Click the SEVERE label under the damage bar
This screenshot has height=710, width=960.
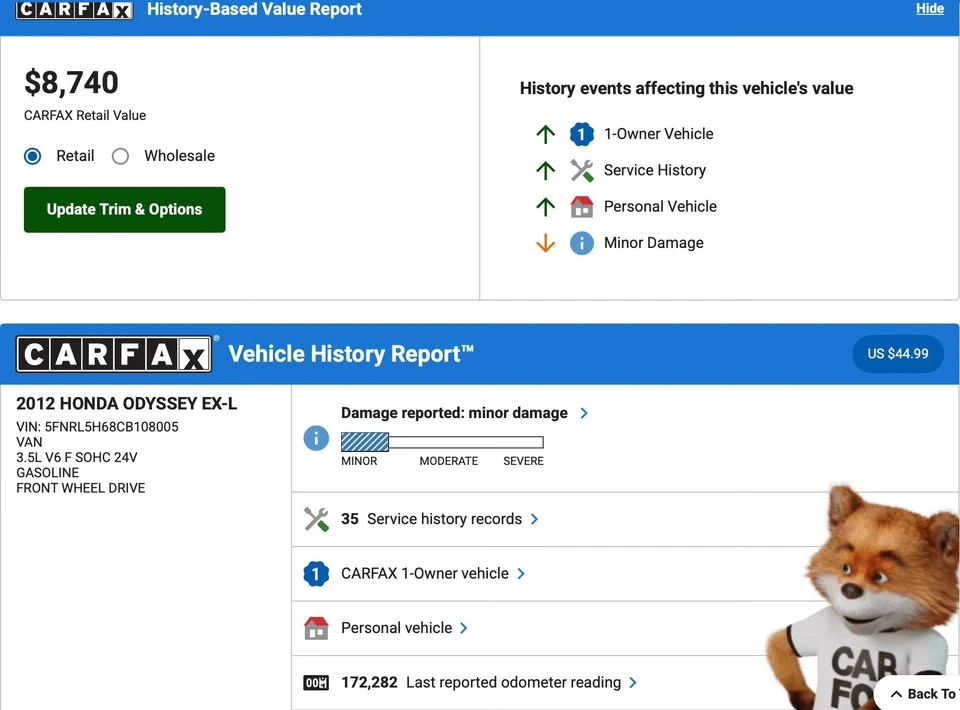pyautogui.click(x=523, y=461)
